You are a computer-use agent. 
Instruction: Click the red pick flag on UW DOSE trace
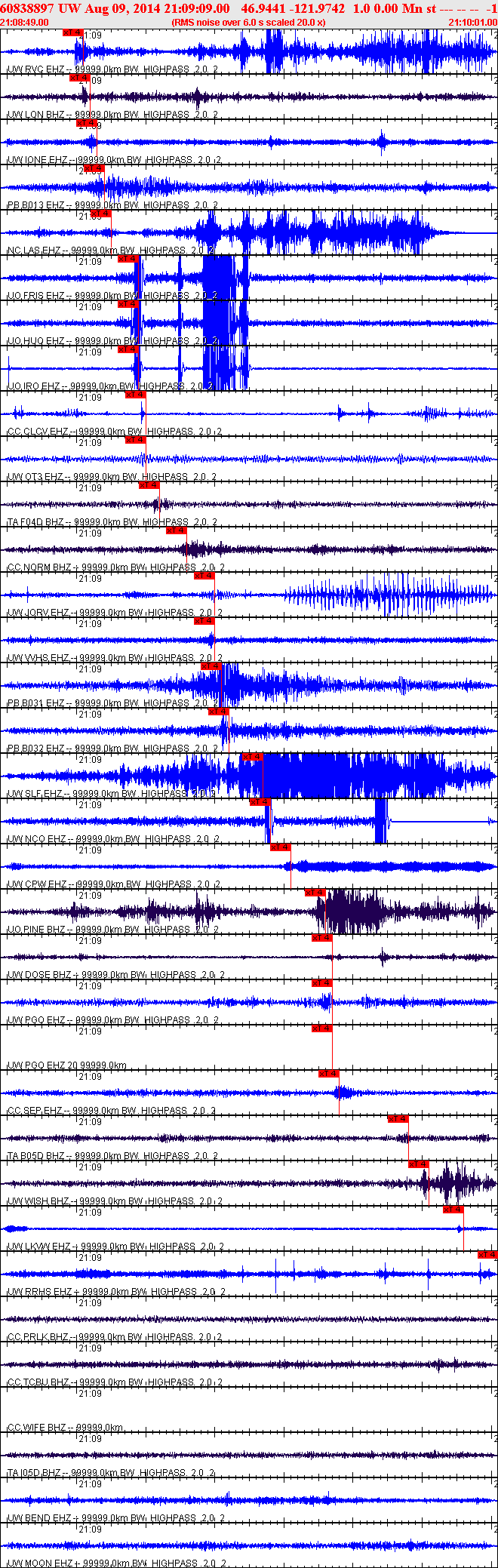tap(321, 938)
